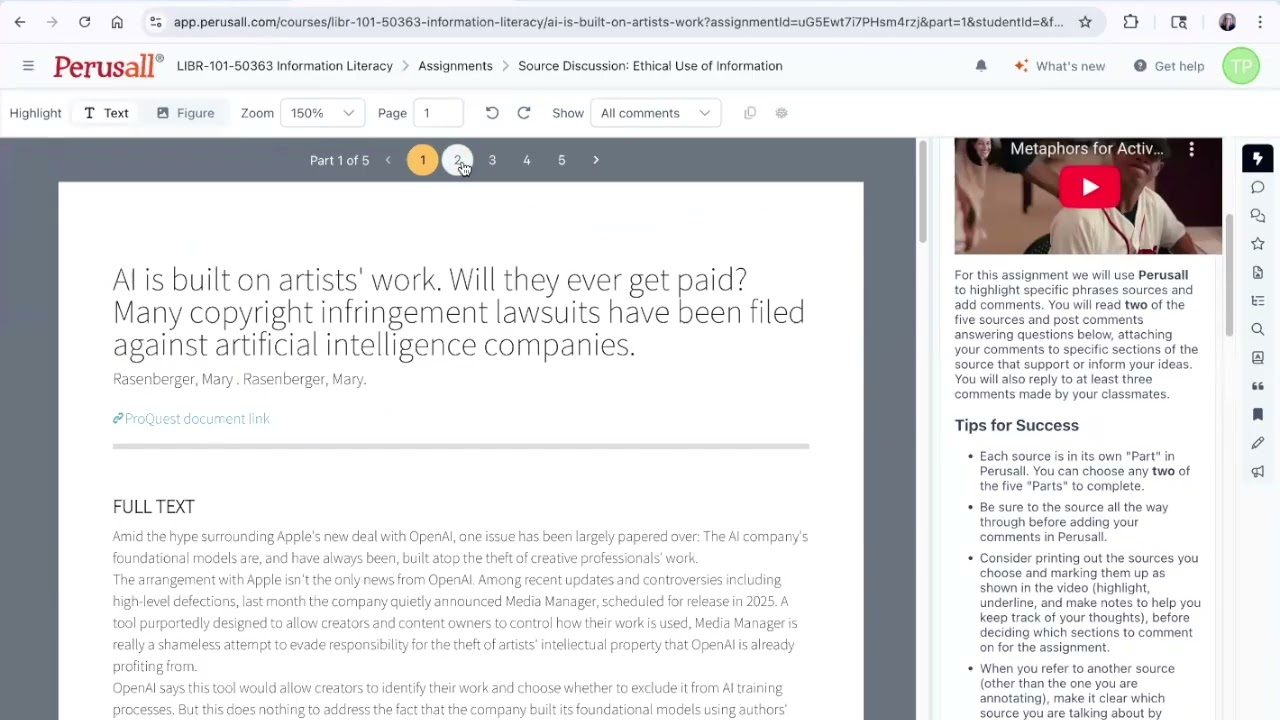Open the quotation marks sidebar icon
Image resolution: width=1280 pixels, height=720 pixels.
coord(1258,386)
